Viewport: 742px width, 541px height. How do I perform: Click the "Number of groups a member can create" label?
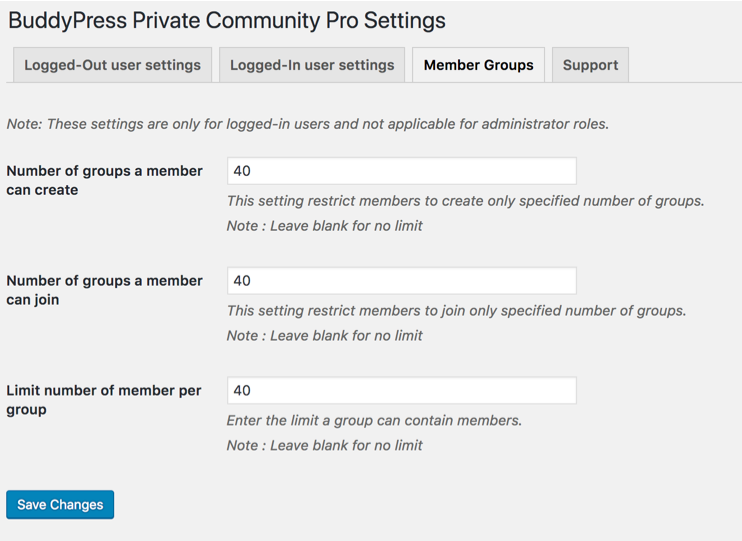105,180
